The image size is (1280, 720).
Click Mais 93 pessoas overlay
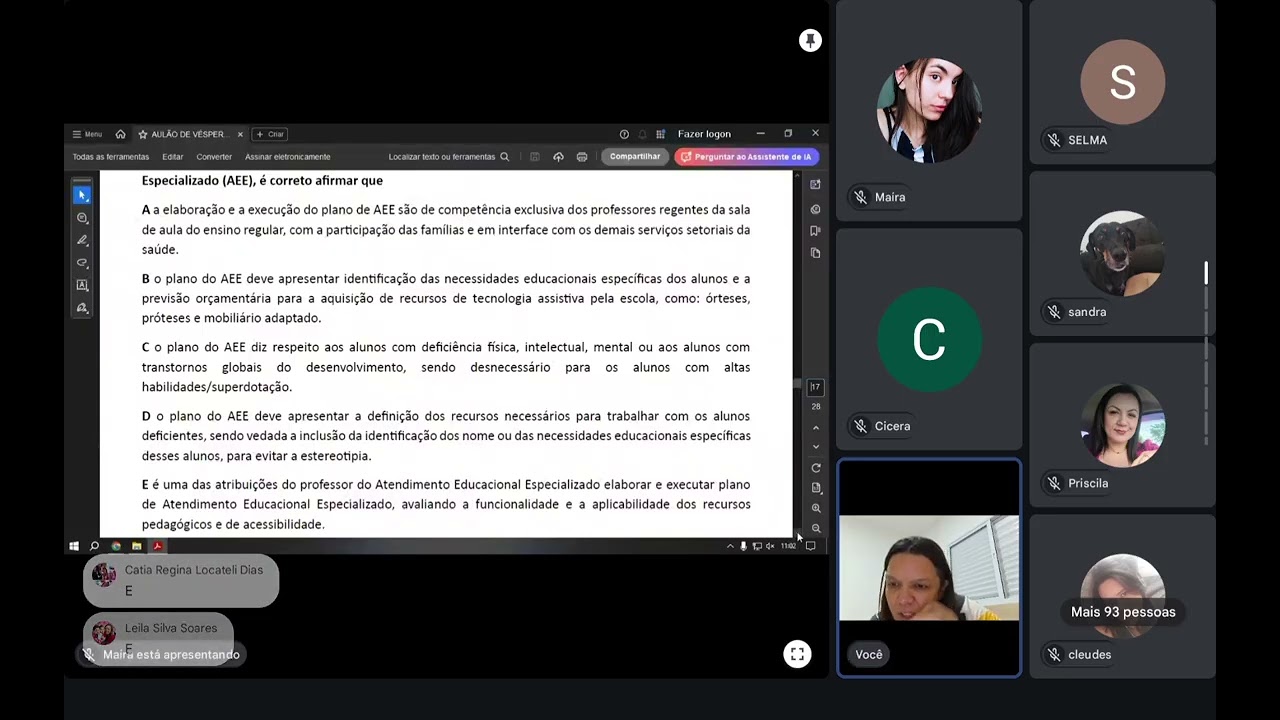[1123, 612]
